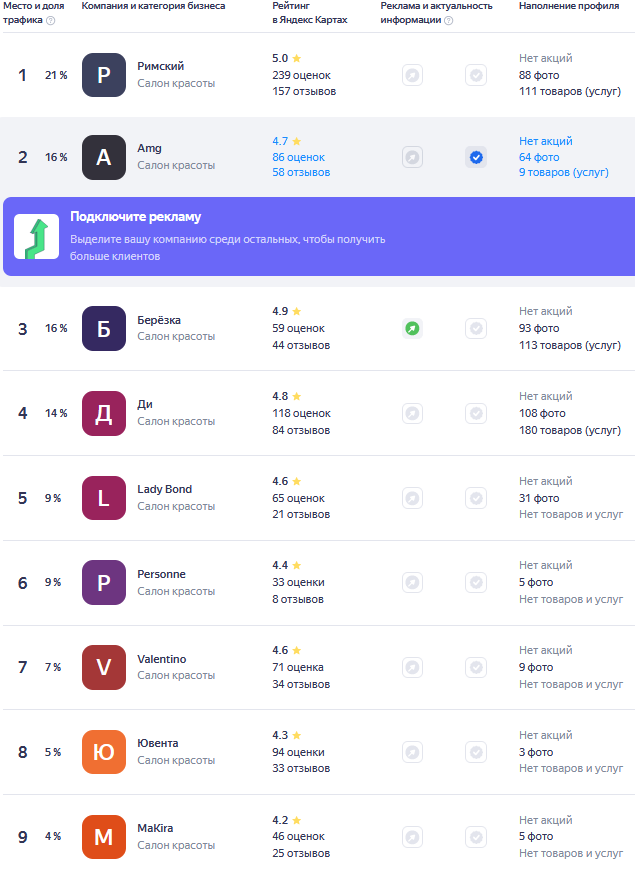This screenshot has height=875, width=635.
Task: Click the advertising icon in Valentino row
Action: [412, 667]
